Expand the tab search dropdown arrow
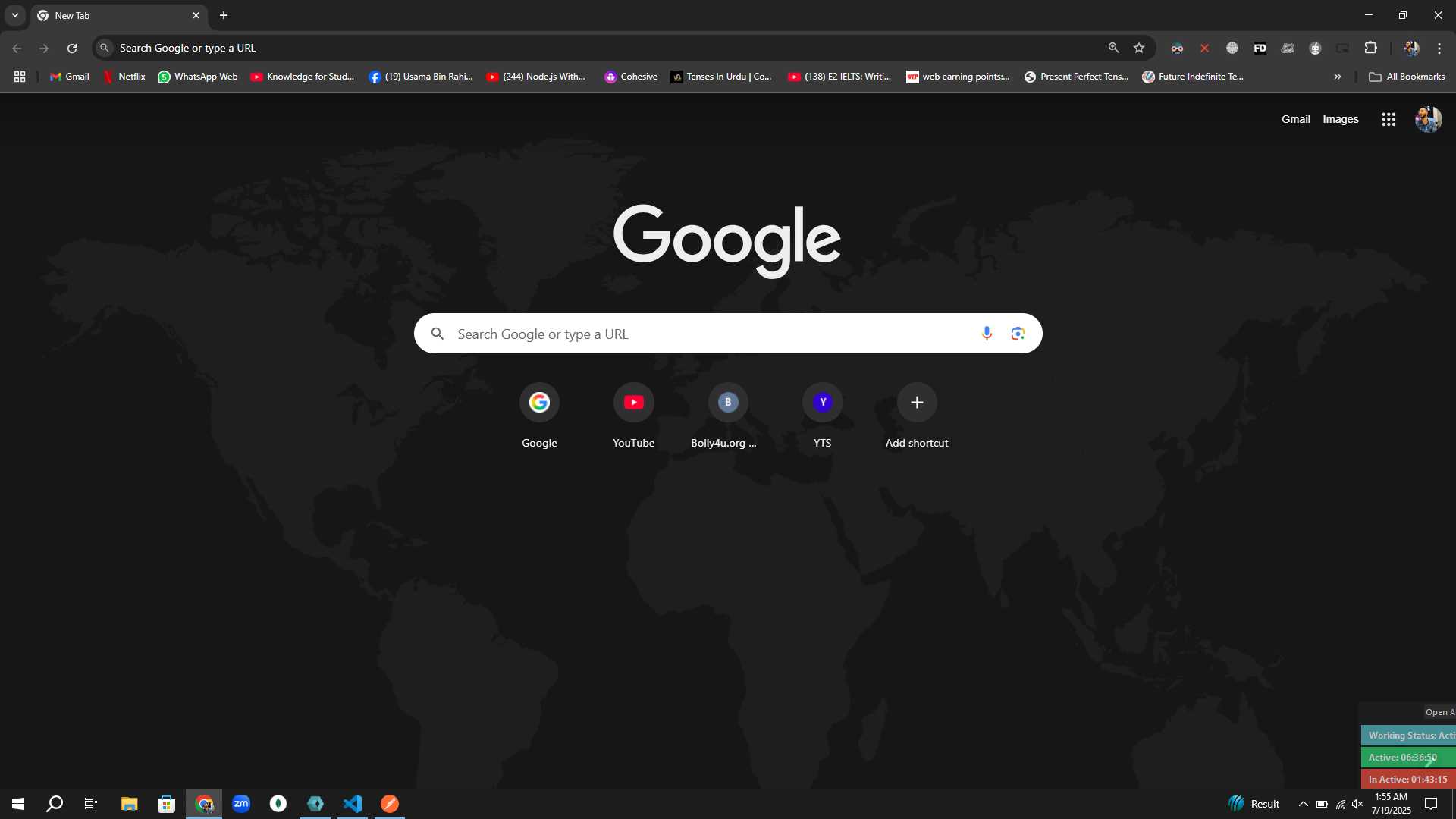Viewport: 1456px width, 819px height. (15, 15)
